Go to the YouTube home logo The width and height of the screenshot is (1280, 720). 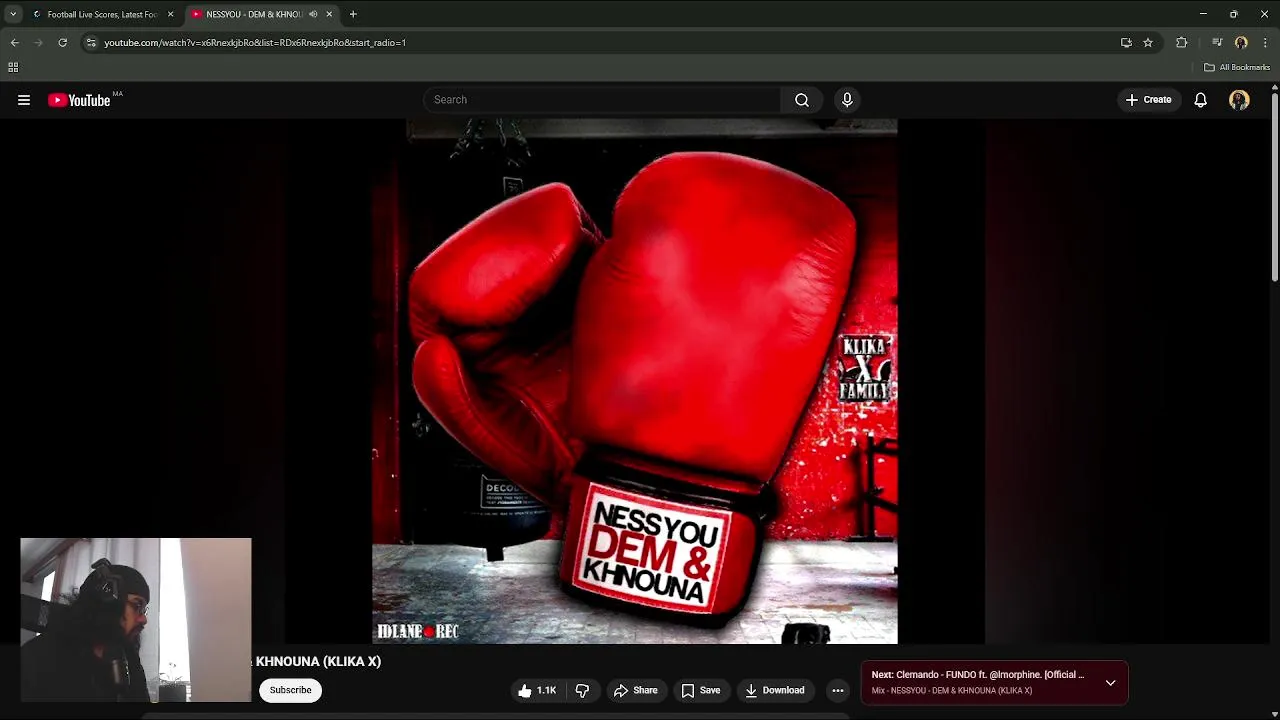coord(79,100)
